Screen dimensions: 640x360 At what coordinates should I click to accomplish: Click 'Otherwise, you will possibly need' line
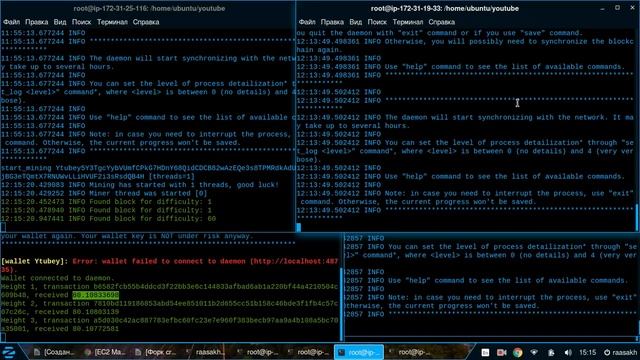tap(465, 42)
